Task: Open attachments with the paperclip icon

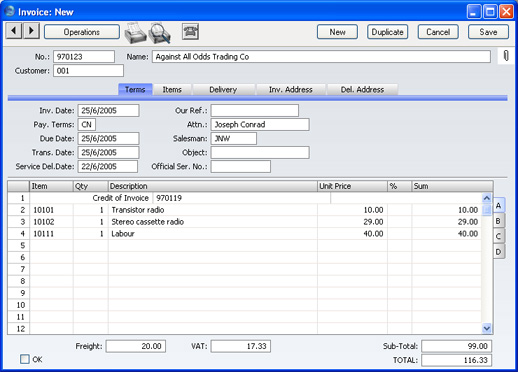Action: pyautogui.click(x=506, y=56)
